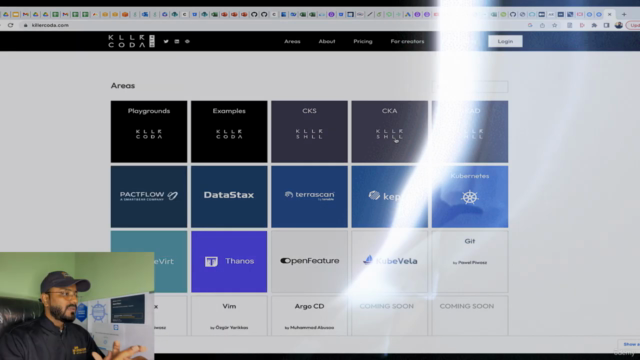
Task: Open the OpenFeature area tile
Action: click(309, 262)
